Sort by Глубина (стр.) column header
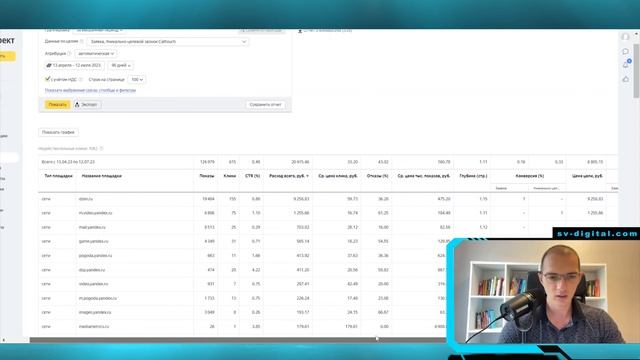The height and width of the screenshot is (360, 640). pos(473,176)
